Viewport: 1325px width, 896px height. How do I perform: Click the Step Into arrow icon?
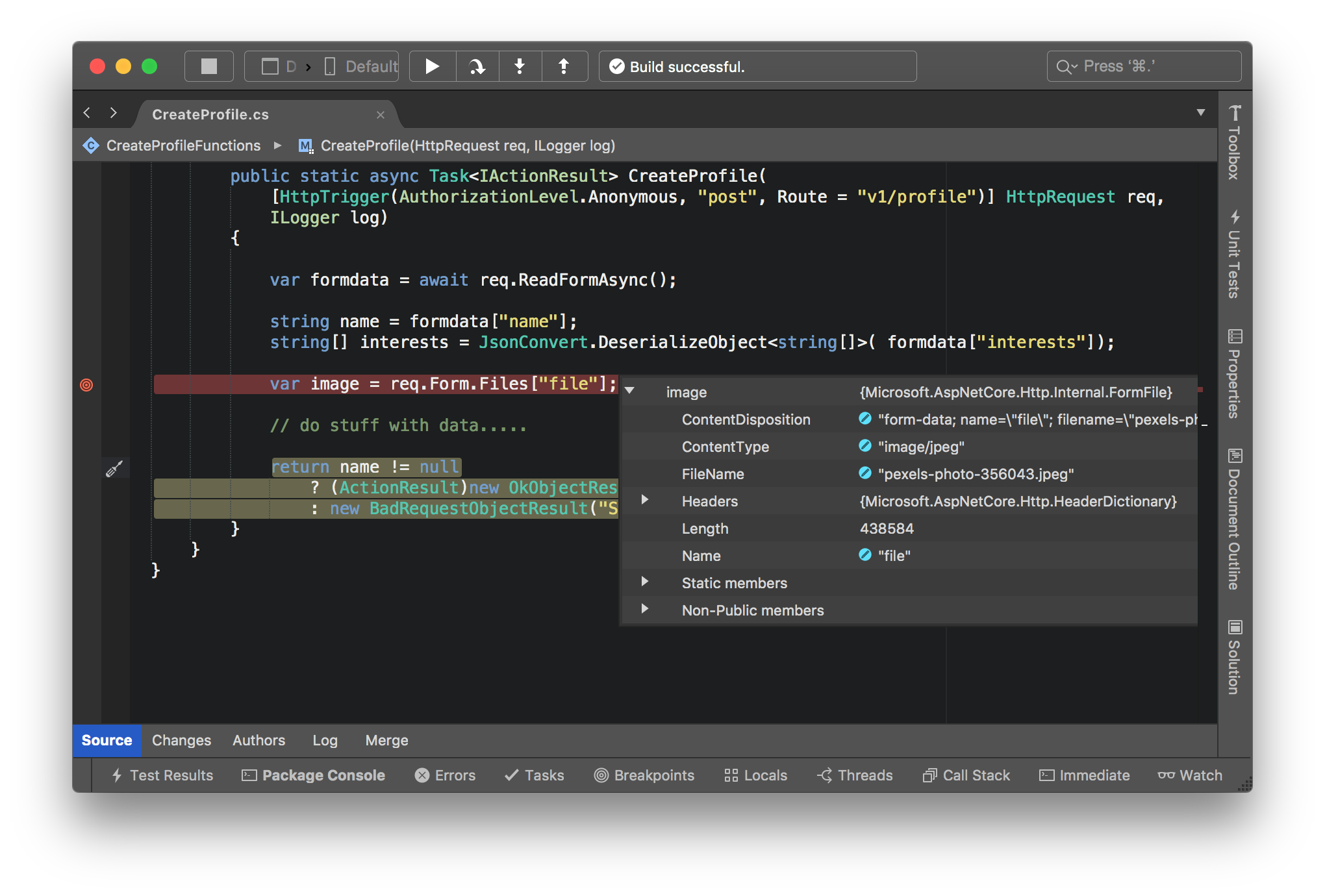[520, 66]
